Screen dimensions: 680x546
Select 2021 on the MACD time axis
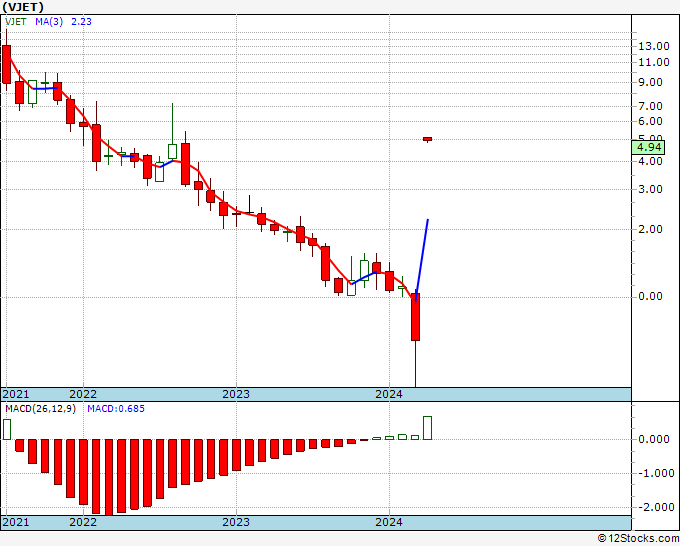[16, 522]
